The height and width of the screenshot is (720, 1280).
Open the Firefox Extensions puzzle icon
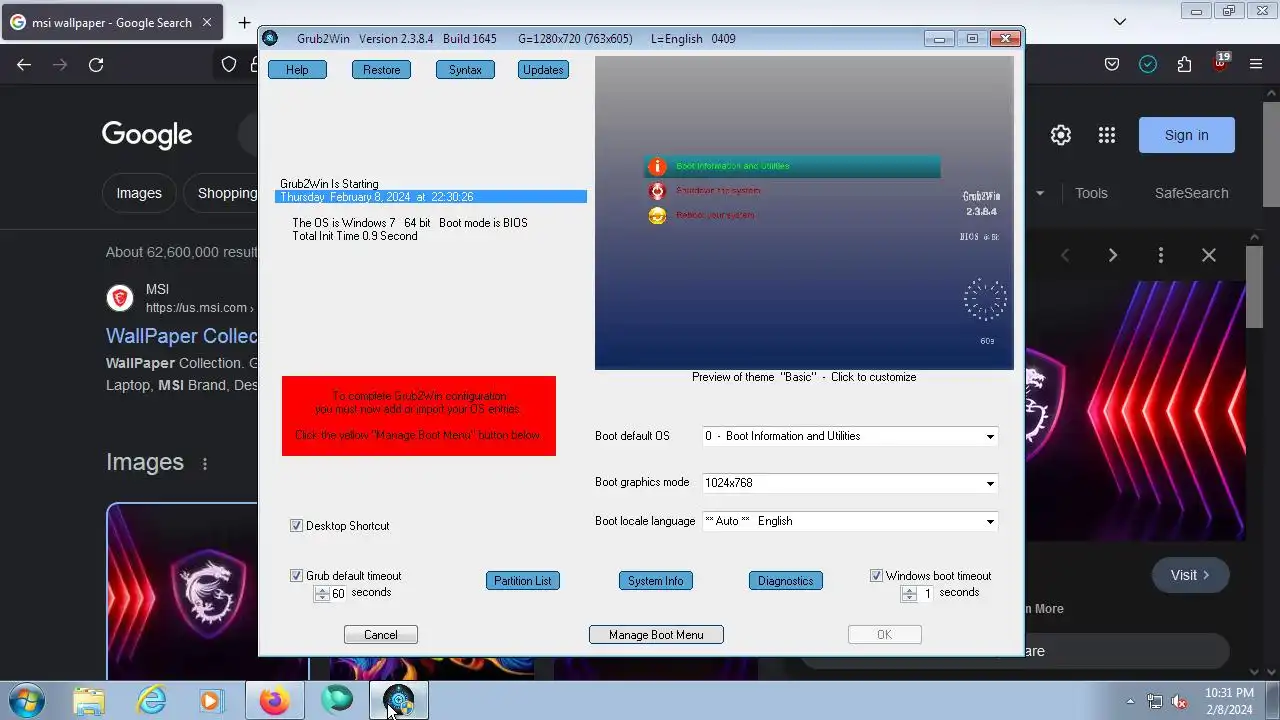click(x=1184, y=65)
